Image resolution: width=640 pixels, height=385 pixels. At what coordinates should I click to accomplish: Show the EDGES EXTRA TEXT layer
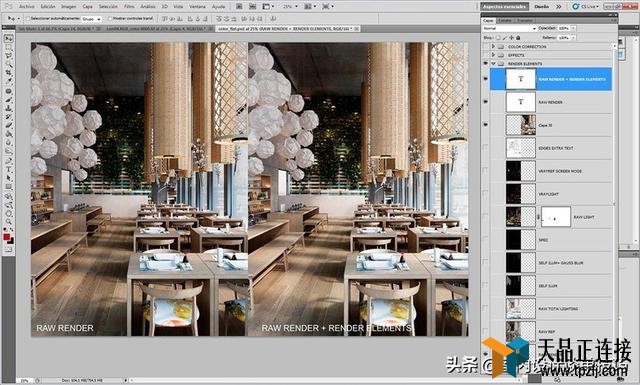[x=485, y=147]
